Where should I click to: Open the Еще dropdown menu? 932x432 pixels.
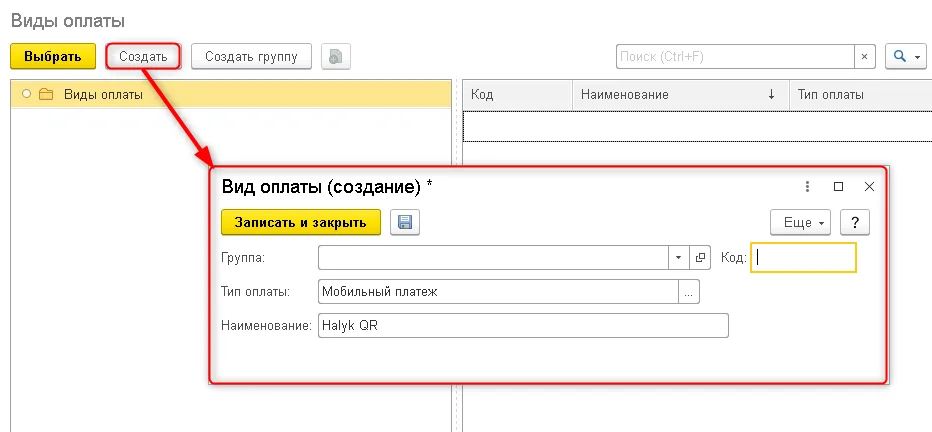point(800,223)
